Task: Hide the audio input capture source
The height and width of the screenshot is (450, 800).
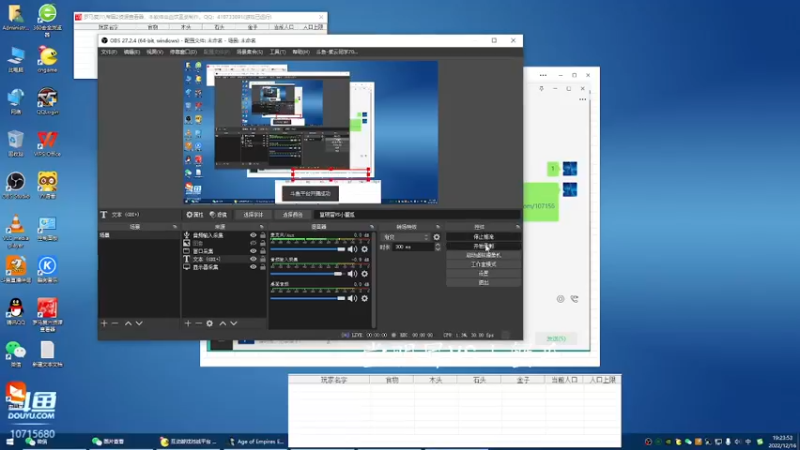Action: (x=253, y=235)
